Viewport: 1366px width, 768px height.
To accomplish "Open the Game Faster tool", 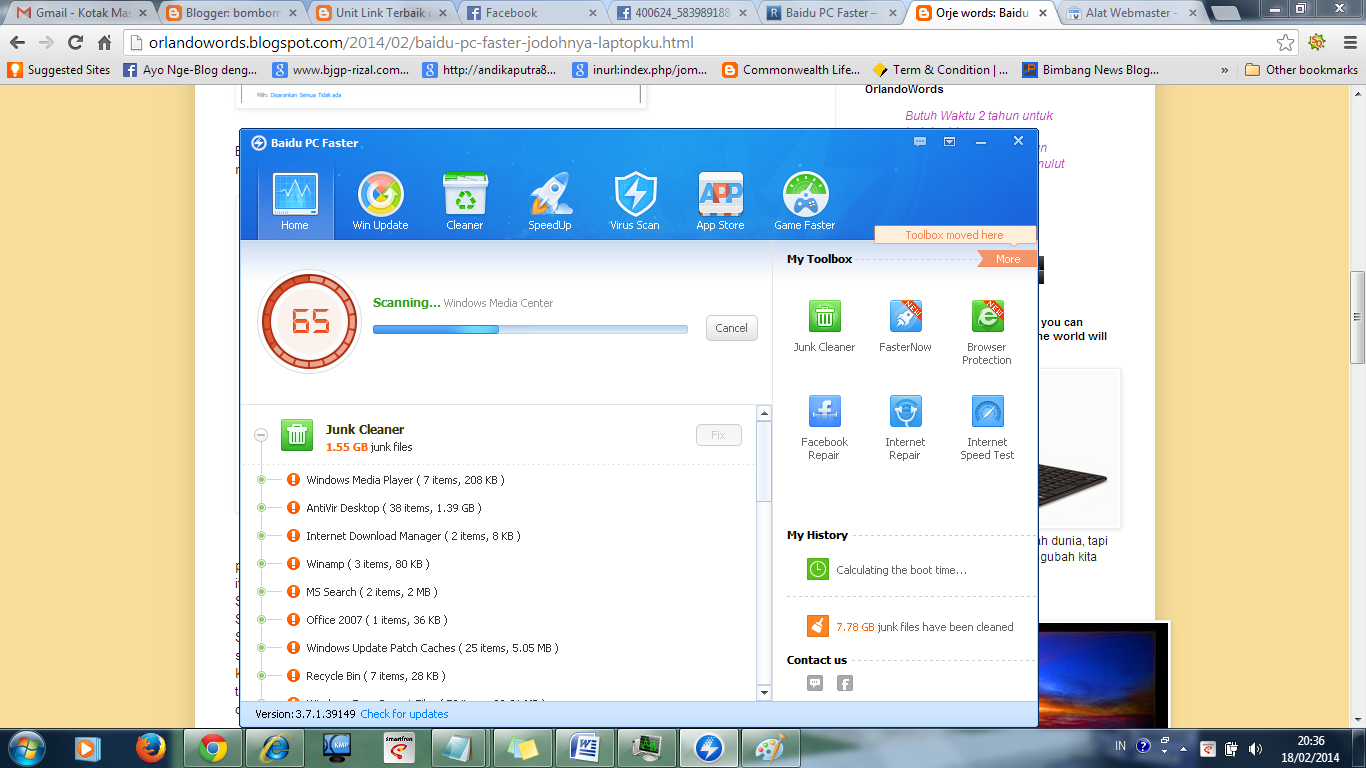I will 805,203.
